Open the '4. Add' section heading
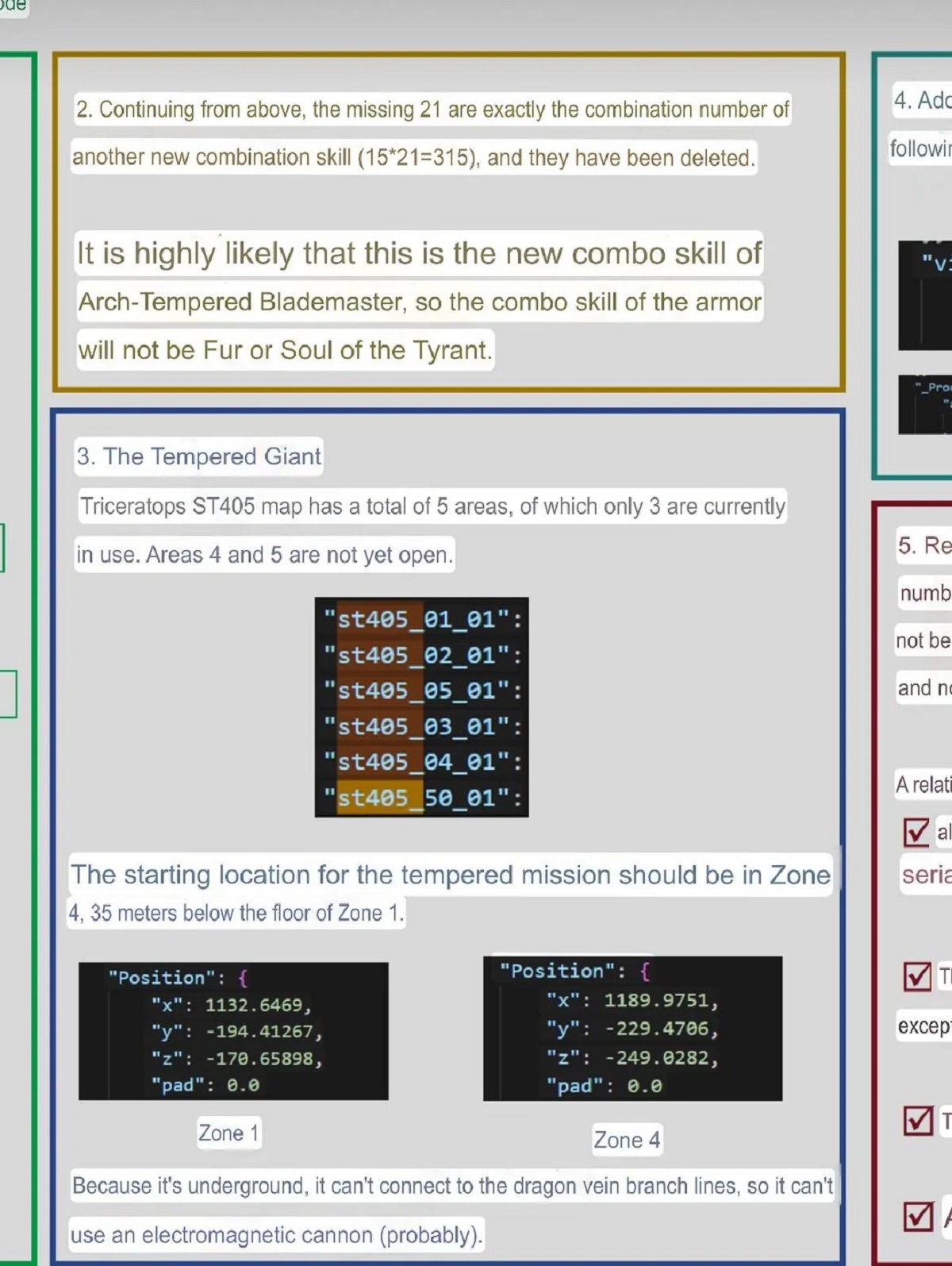 click(922, 100)
